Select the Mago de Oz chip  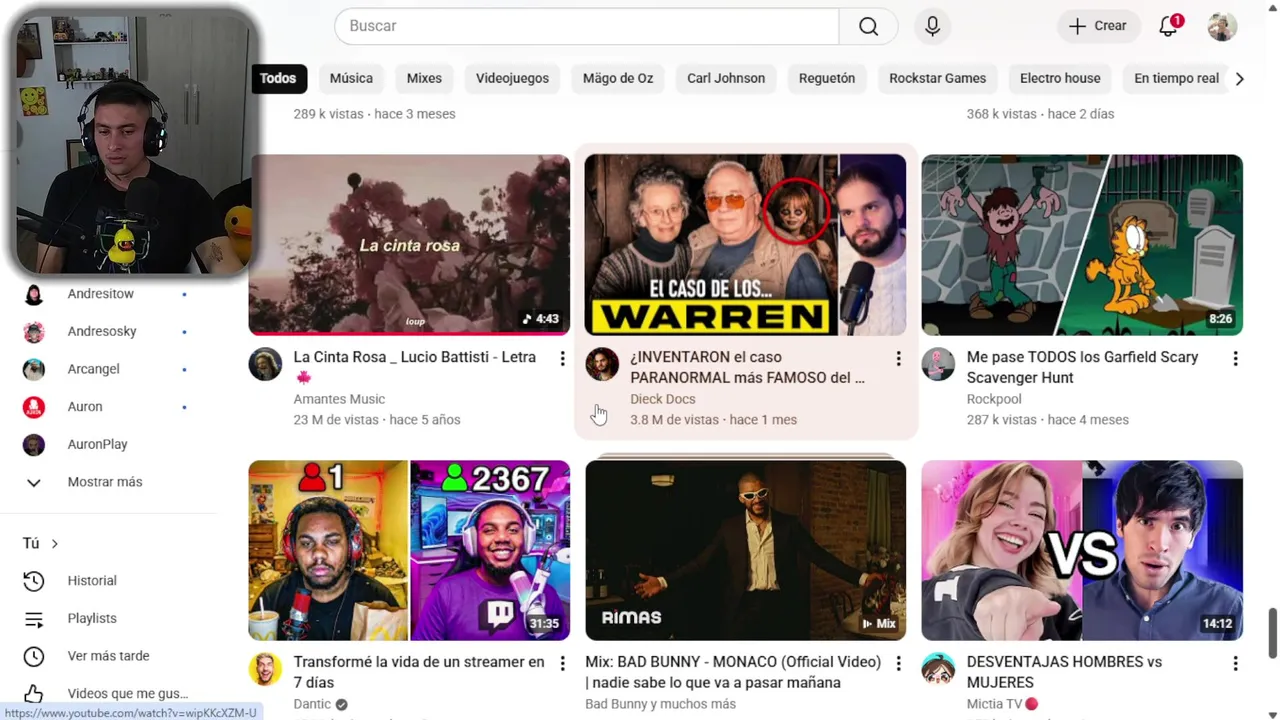(x=618, y=78)
